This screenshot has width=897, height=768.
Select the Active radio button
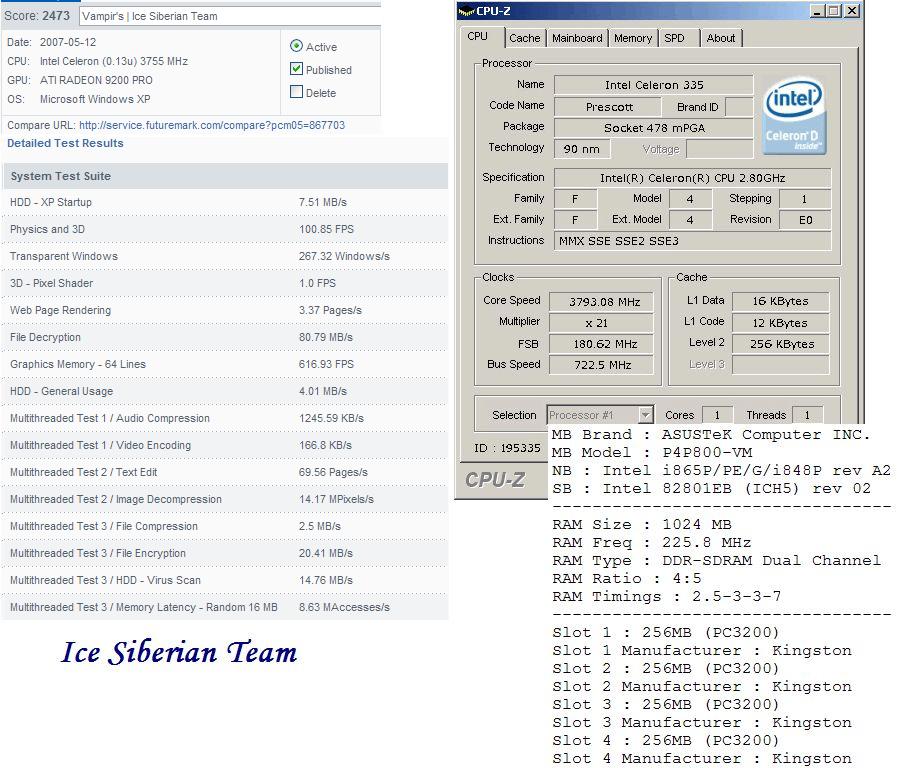click(296, 46)
